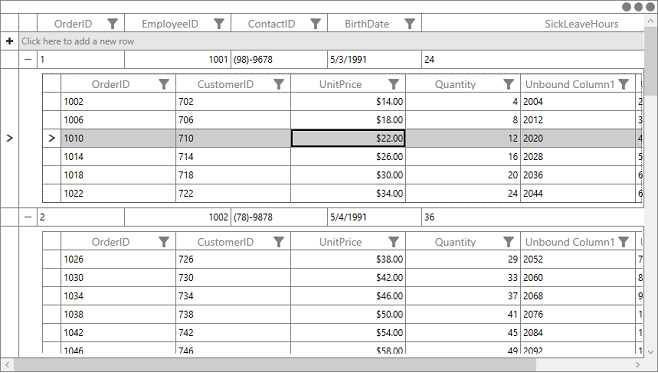This screenshot has width=658, height=373.
Task: Filter CustomerID in first child grid
Action: click(x=279, y=84)
